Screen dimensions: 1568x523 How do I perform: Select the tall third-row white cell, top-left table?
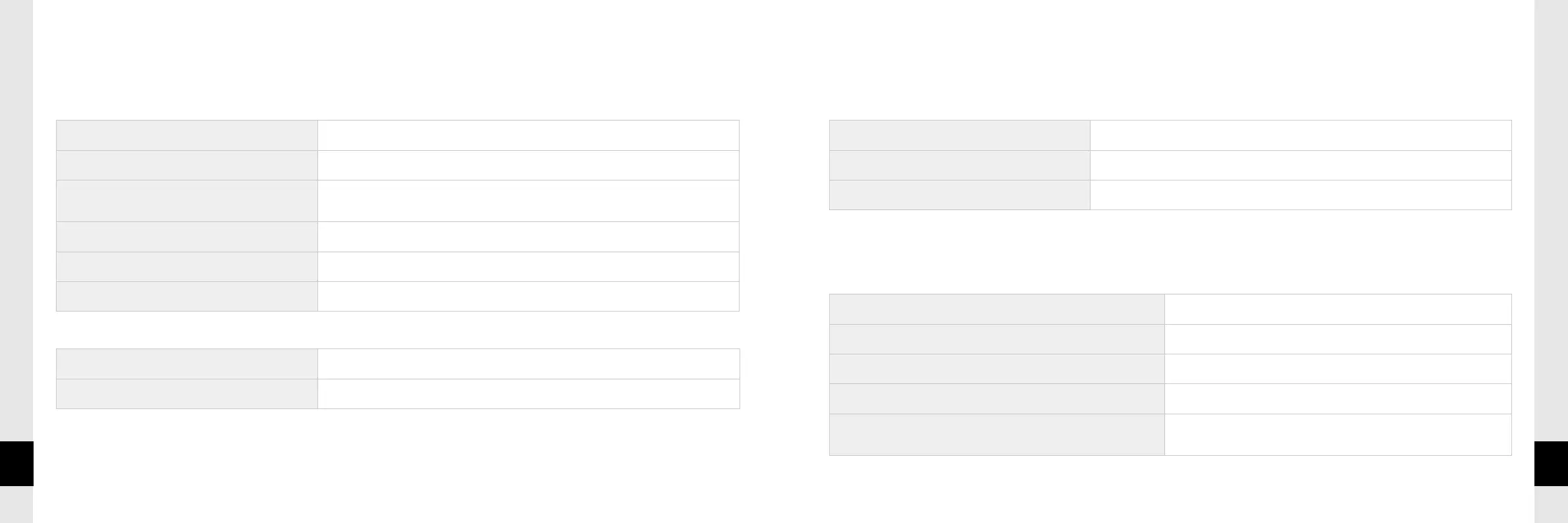coord(528,201)
